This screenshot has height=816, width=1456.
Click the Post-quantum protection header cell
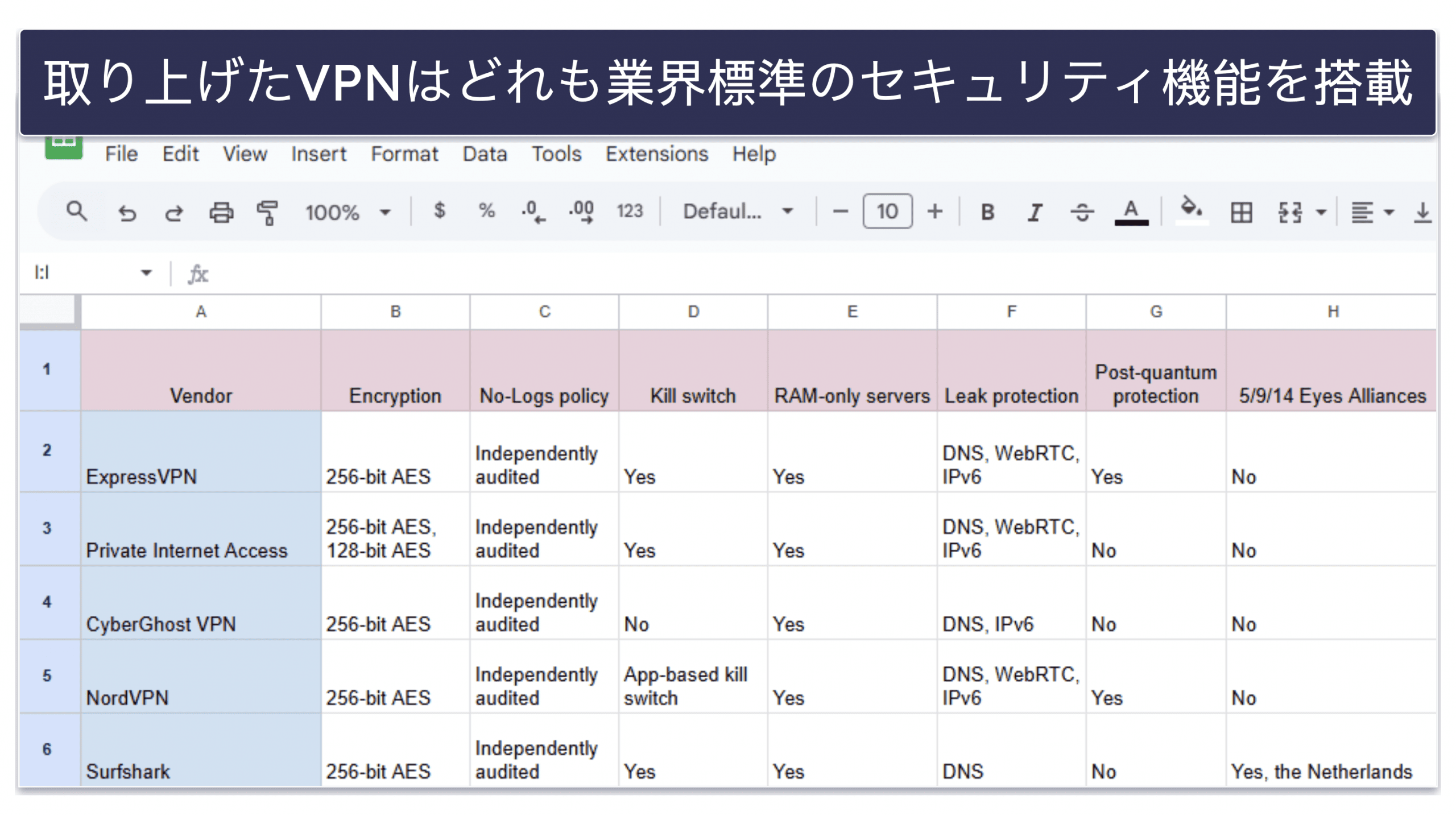point(1156,370)
